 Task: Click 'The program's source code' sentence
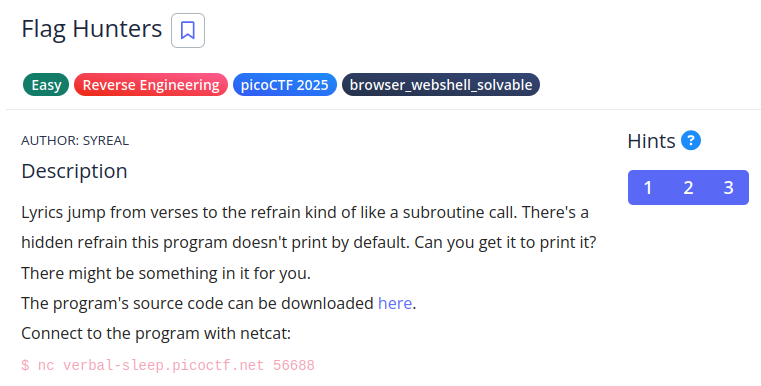point(219,303)
